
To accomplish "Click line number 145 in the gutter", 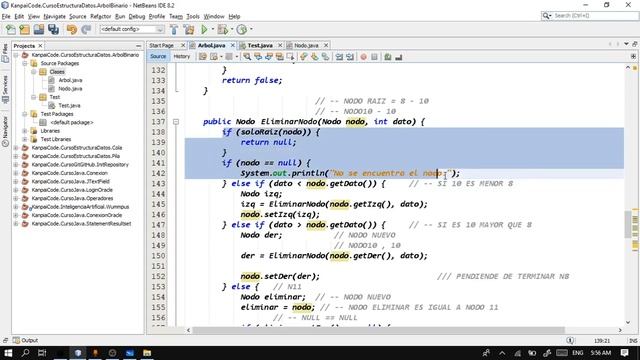I will coord(158,204).
